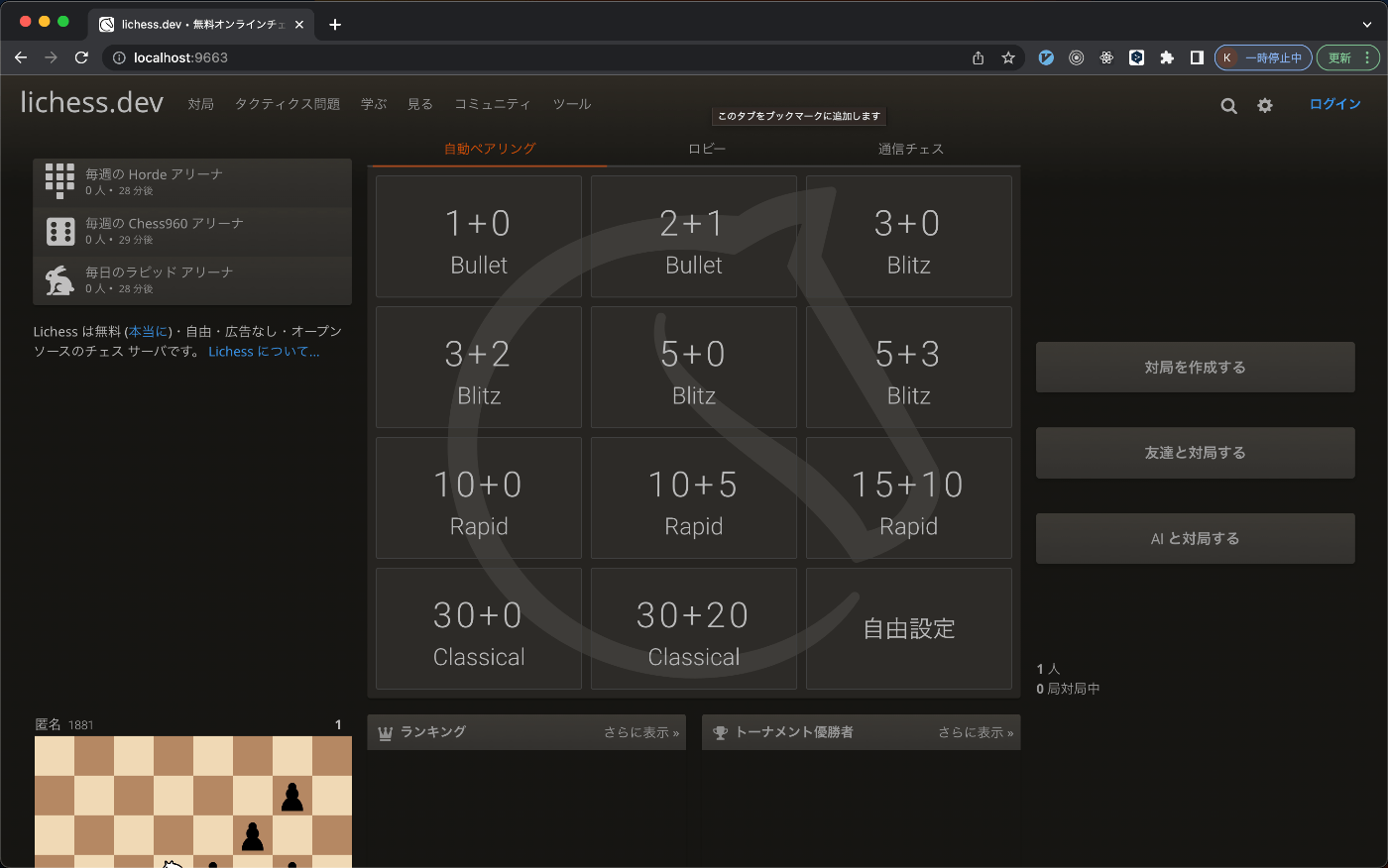Start a 3+0 Blitz game
The width and height of the screenshot is (1388, 868).
pos(909,237)
